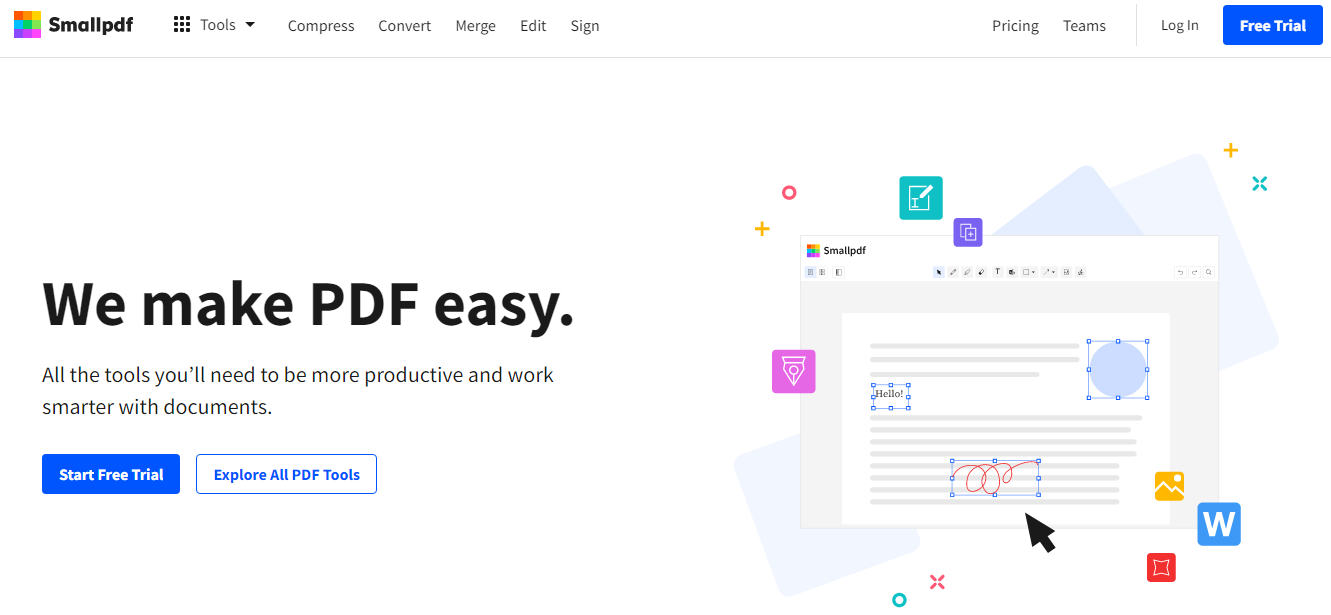Open the Compress menu item

(x=321, y=26)
